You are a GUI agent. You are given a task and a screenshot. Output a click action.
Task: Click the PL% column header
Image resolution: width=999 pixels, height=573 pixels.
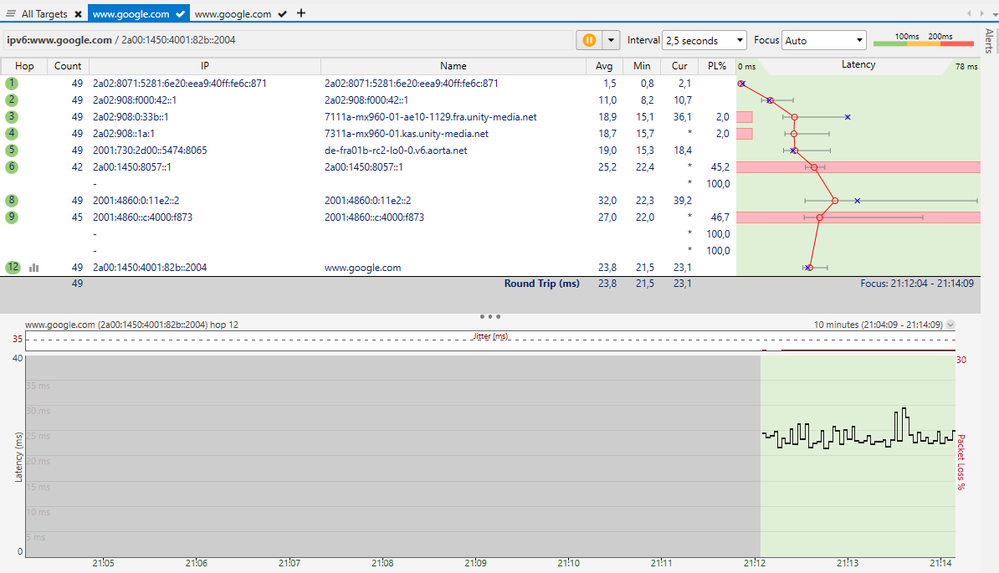pos(717,66)
